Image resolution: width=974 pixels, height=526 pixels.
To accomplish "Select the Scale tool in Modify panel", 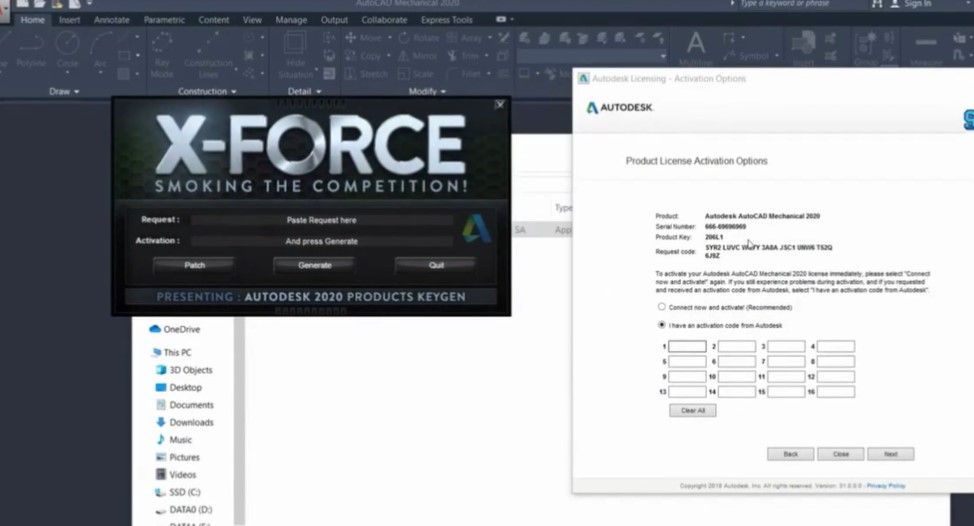I will point(416,74).
